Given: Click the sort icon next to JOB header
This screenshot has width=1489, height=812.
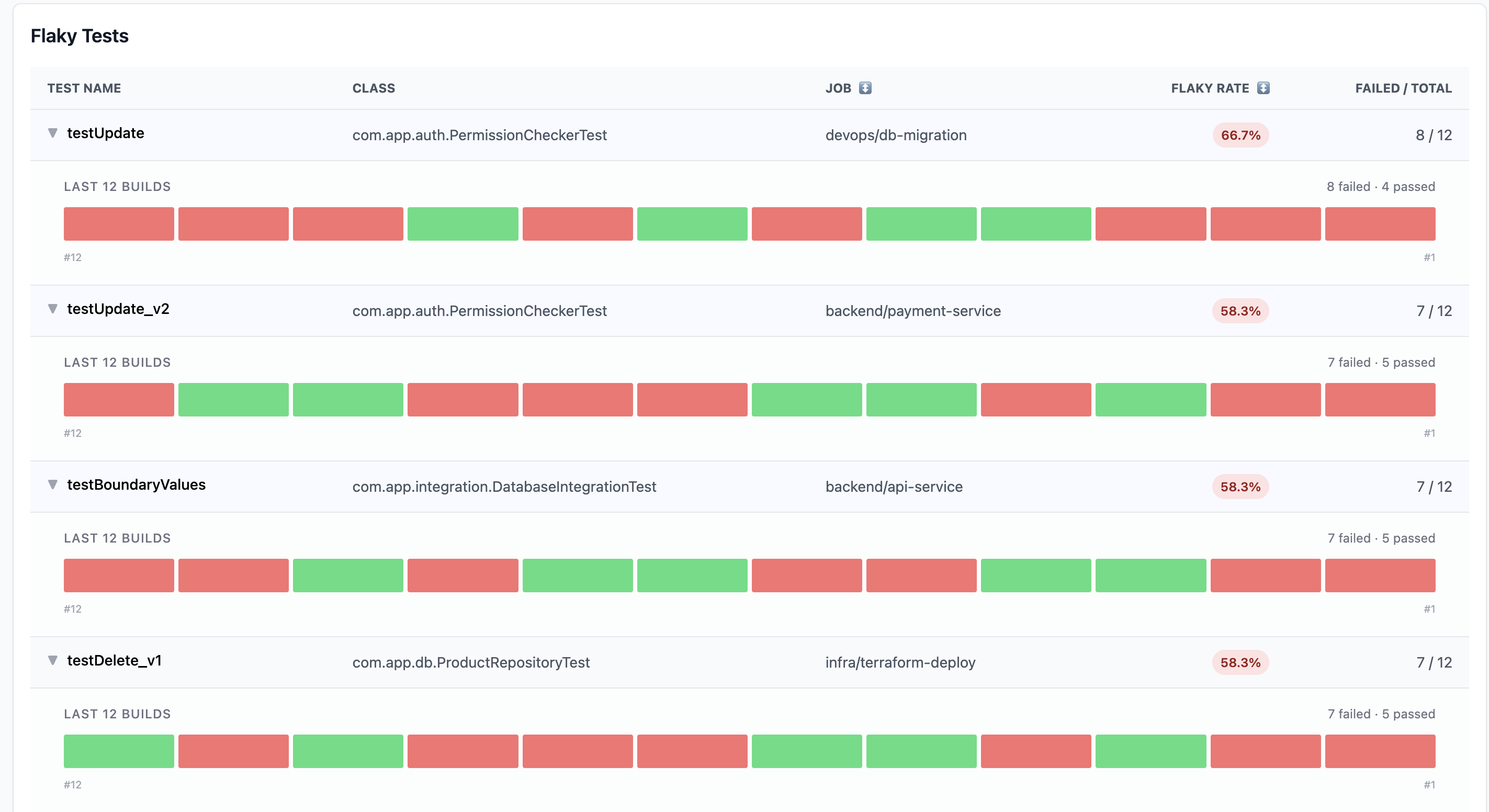Looking at the screenshot, I should coord(865,88).
